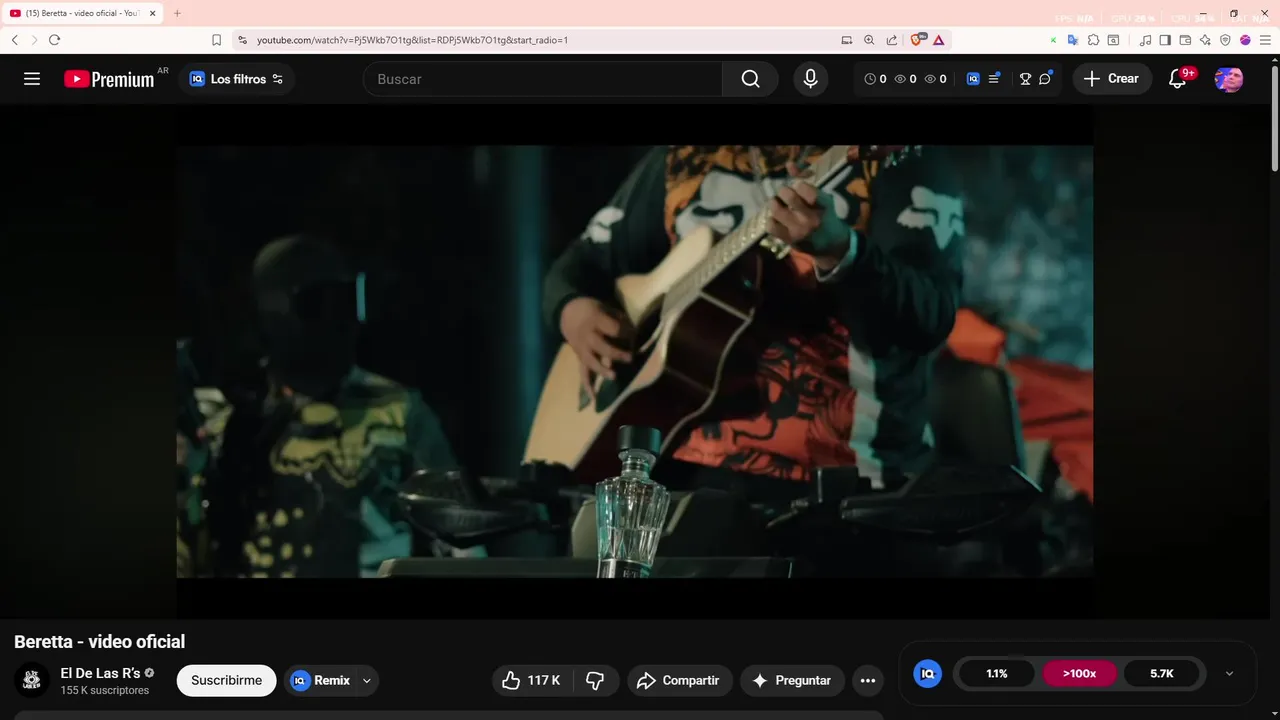Screen dimensions: 1280x720
Task: Click the Compartir share button
Action: coord(680,680)
